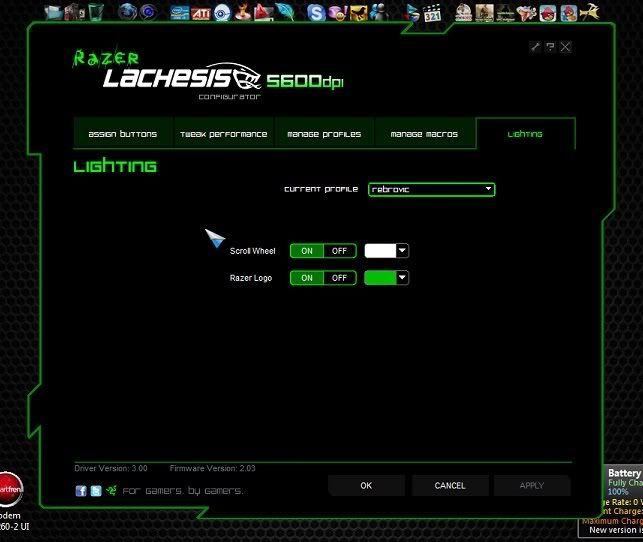Viewport: 643px width, 542px height.
Task: Click the Scroll Wheel label
Action: point(253,251)
